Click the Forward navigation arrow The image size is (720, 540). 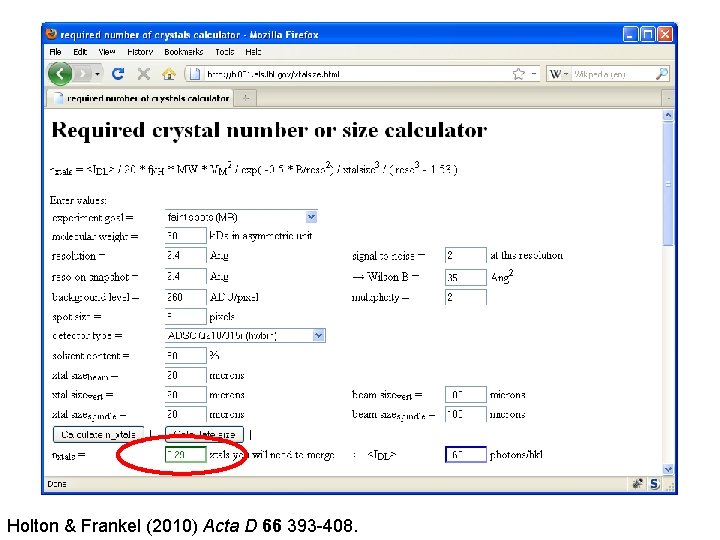coord(84,73)
